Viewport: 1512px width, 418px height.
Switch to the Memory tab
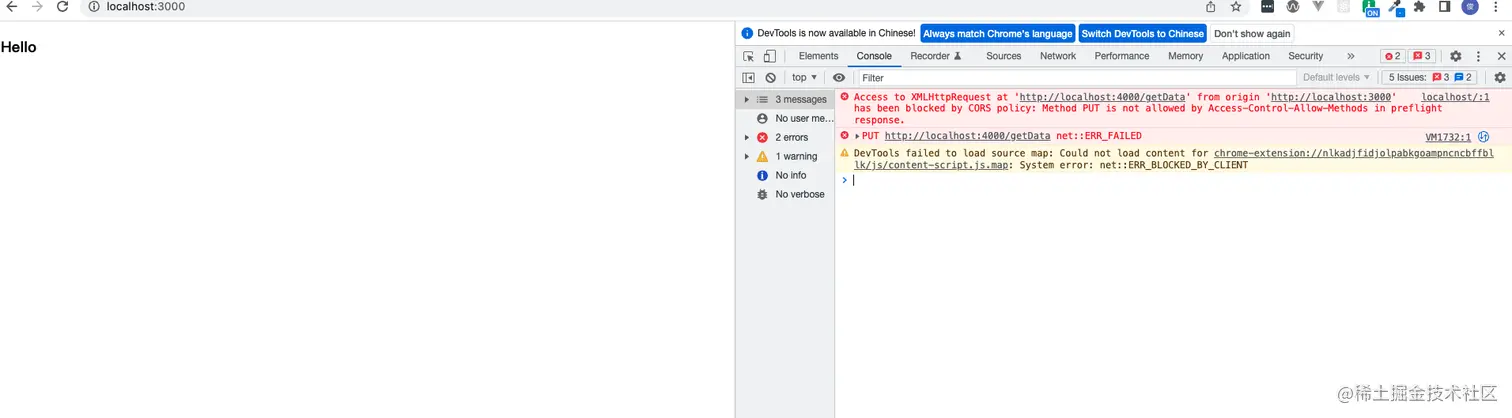pos(1185,56)
